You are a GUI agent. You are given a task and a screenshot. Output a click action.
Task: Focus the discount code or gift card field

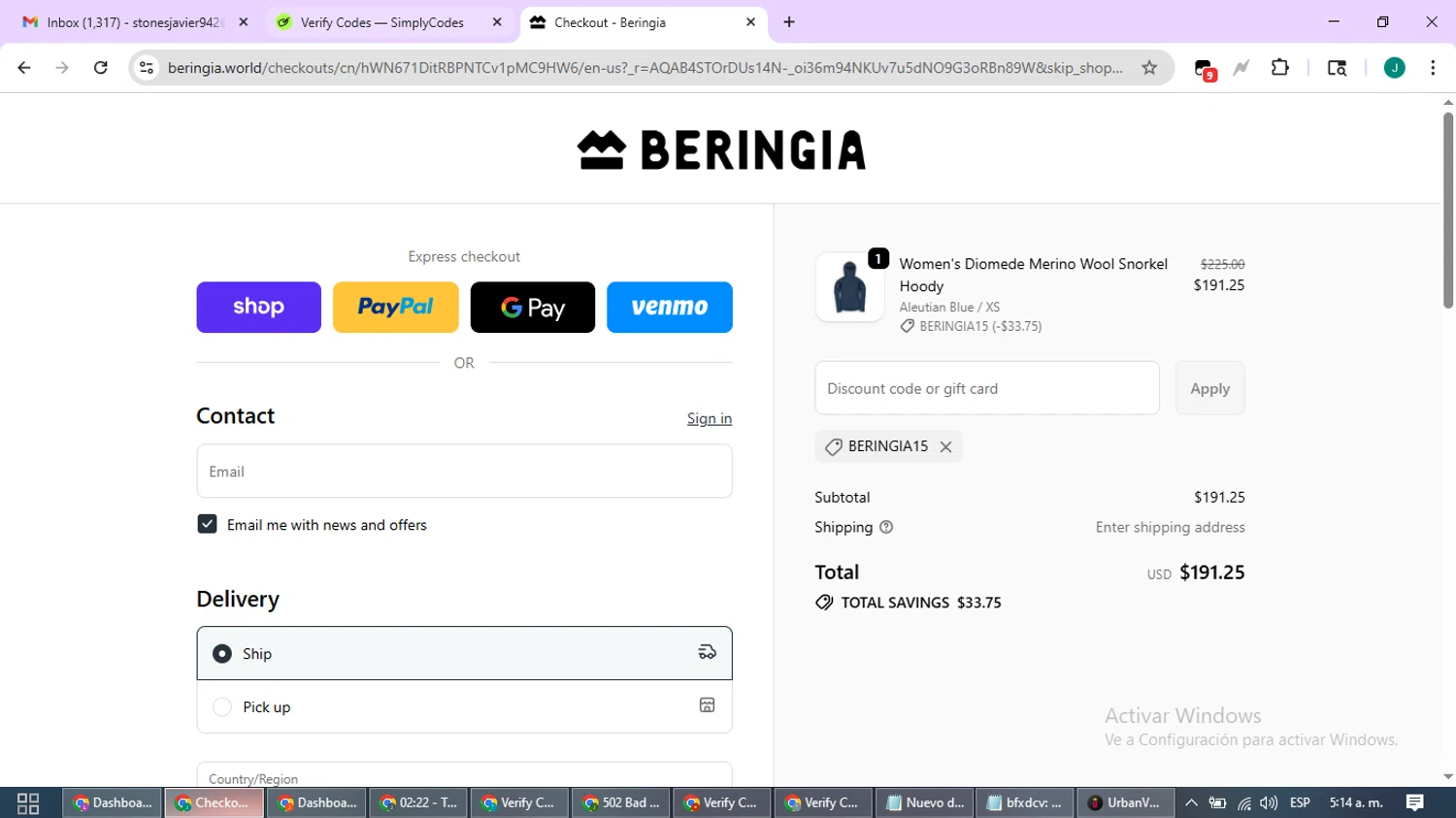point(987,388)
